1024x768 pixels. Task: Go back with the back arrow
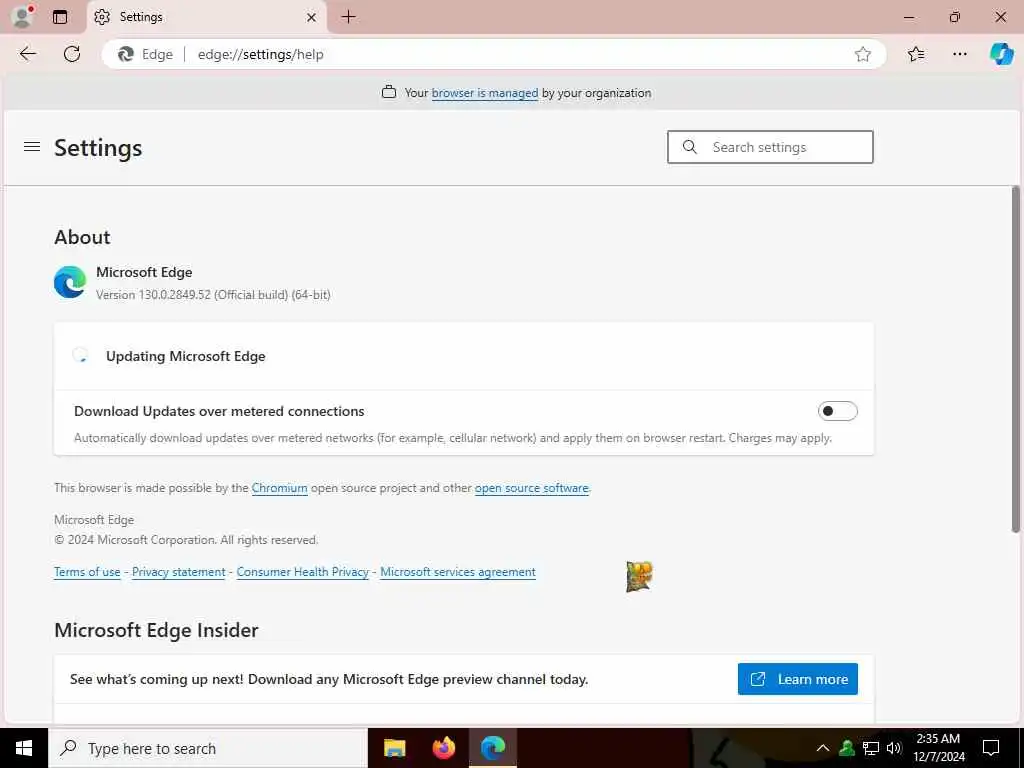coord(27,54)
